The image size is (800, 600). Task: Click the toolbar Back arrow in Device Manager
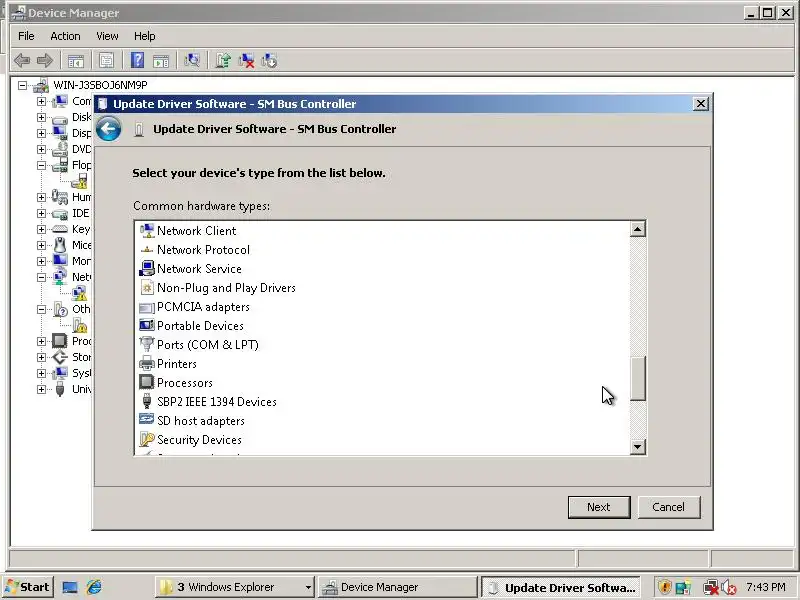pyautogui.click(x=22, y=61)
